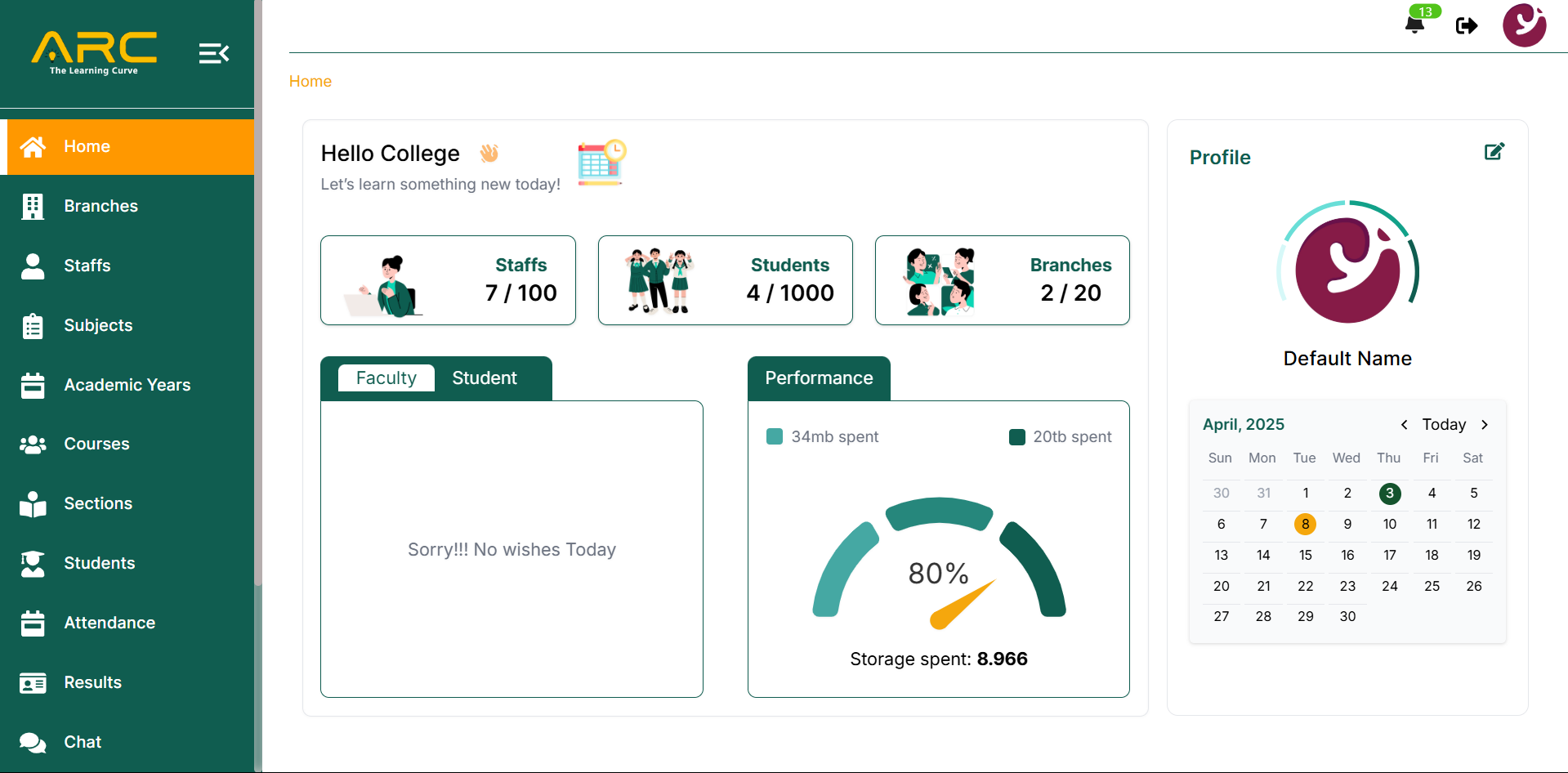Go to next month in calendar

(x=1485, y=425)
